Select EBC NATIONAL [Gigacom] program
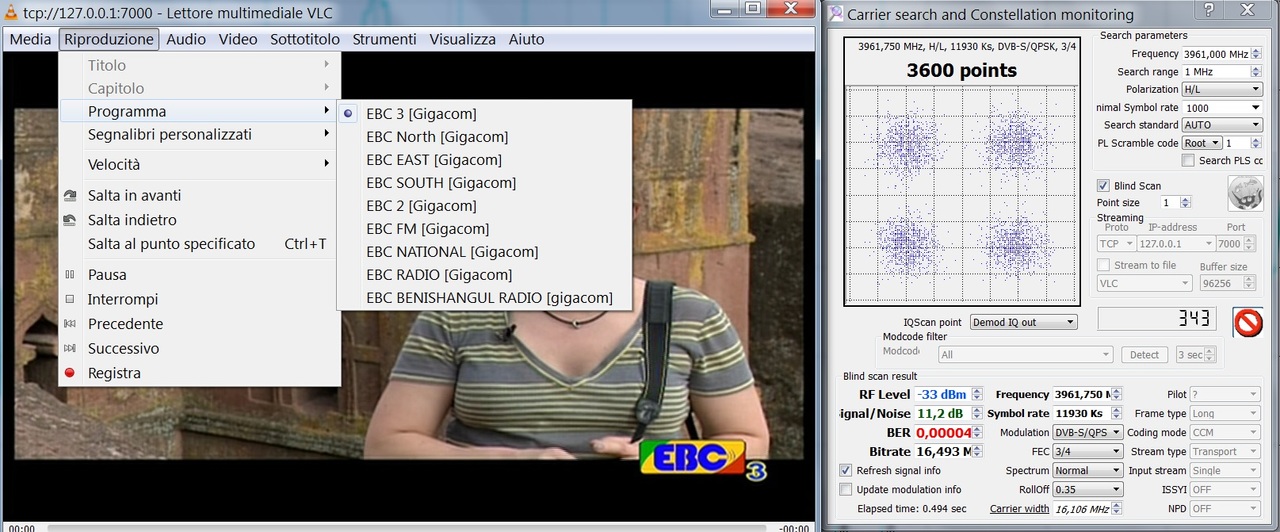The height and width of the screenshot is (532, 1280). [484, 252]
